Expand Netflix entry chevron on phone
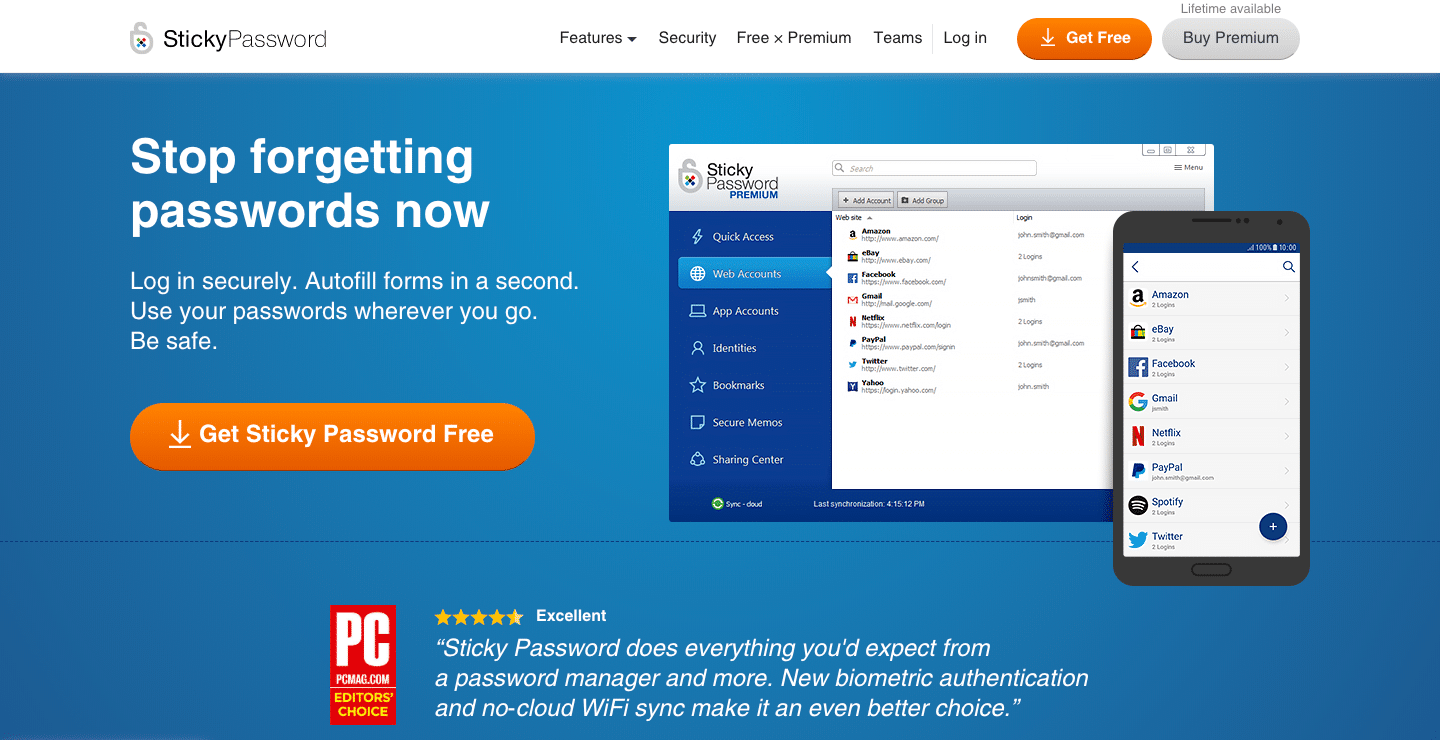 [x=1287, y=436]
